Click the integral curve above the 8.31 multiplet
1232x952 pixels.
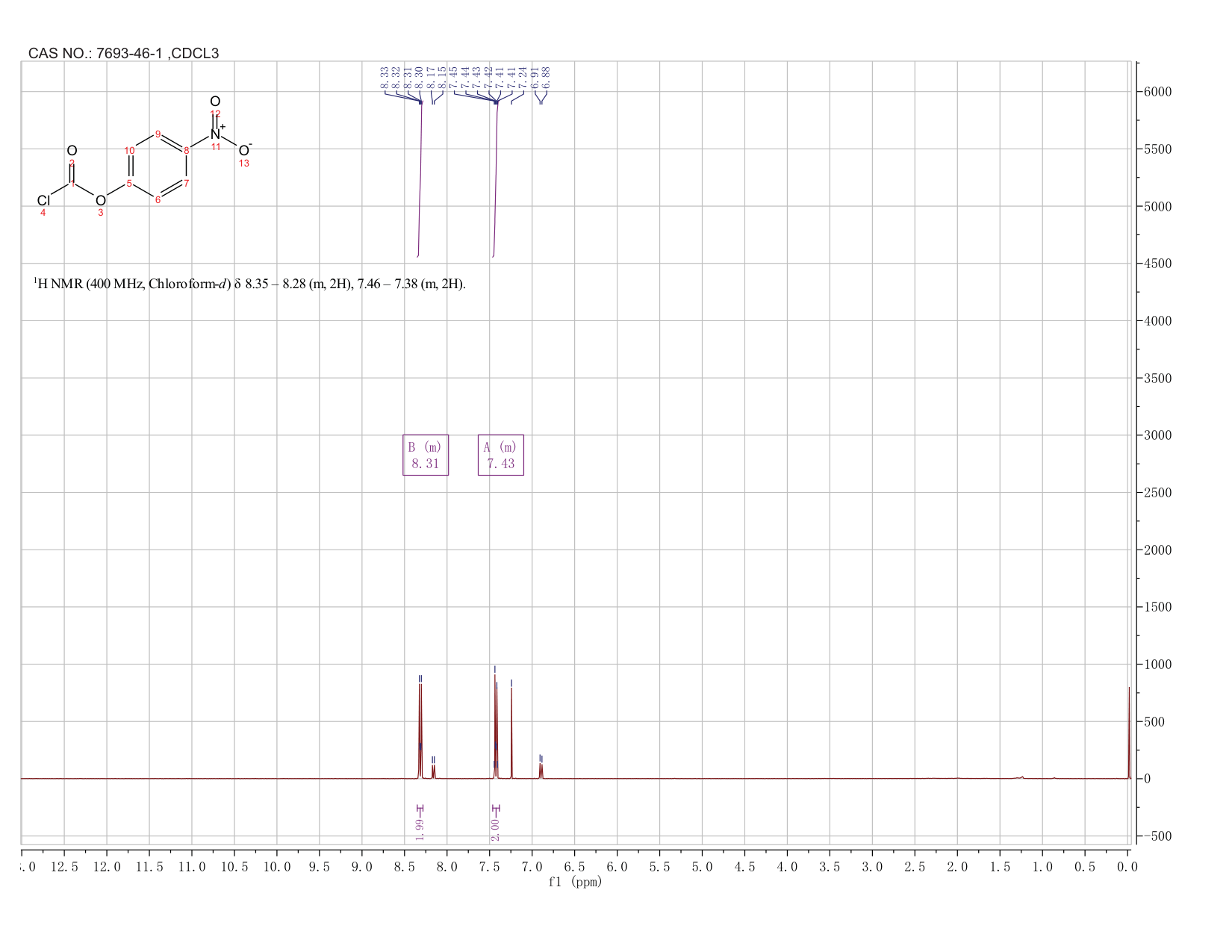[420, 179]
